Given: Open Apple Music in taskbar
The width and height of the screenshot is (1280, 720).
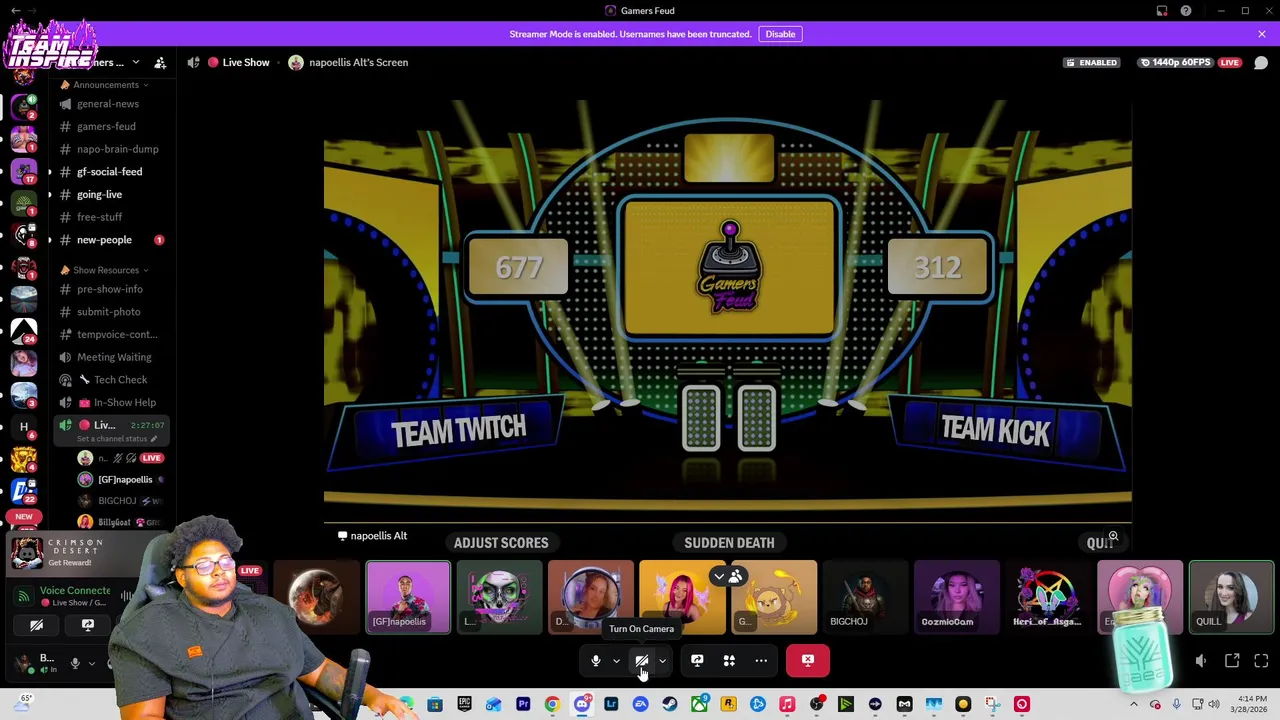Looking at the screenshot, I should tap(787, 705).
